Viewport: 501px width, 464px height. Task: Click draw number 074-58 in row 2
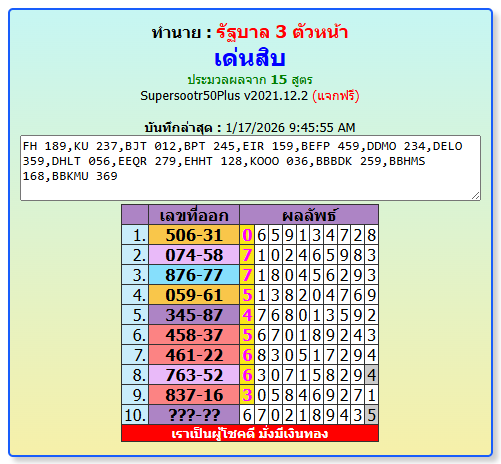(x=194, y=255)
